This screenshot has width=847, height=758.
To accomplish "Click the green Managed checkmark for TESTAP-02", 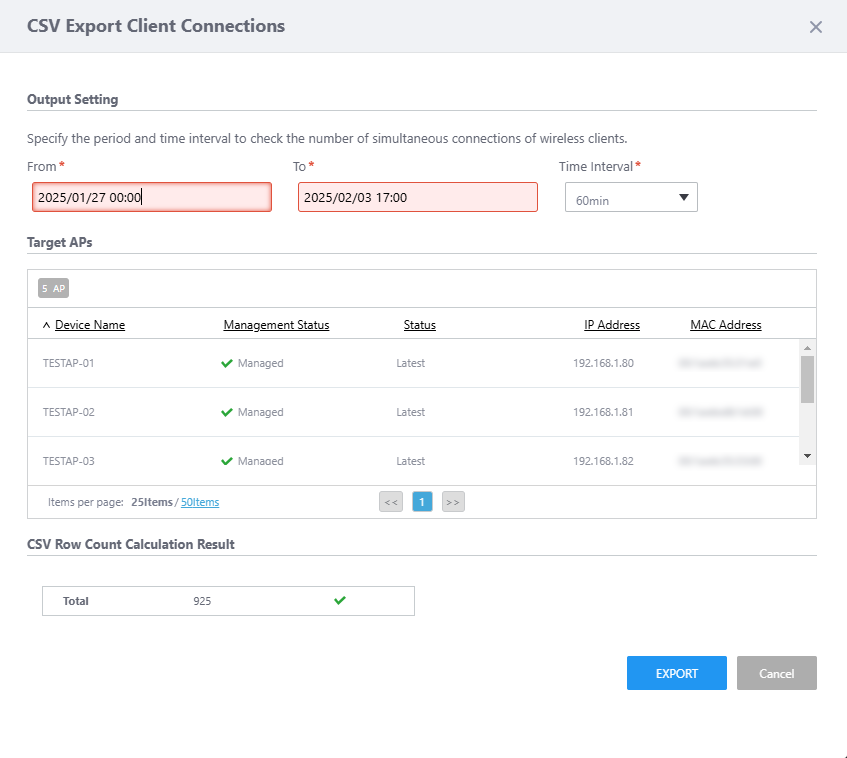I will coord(227,412).
